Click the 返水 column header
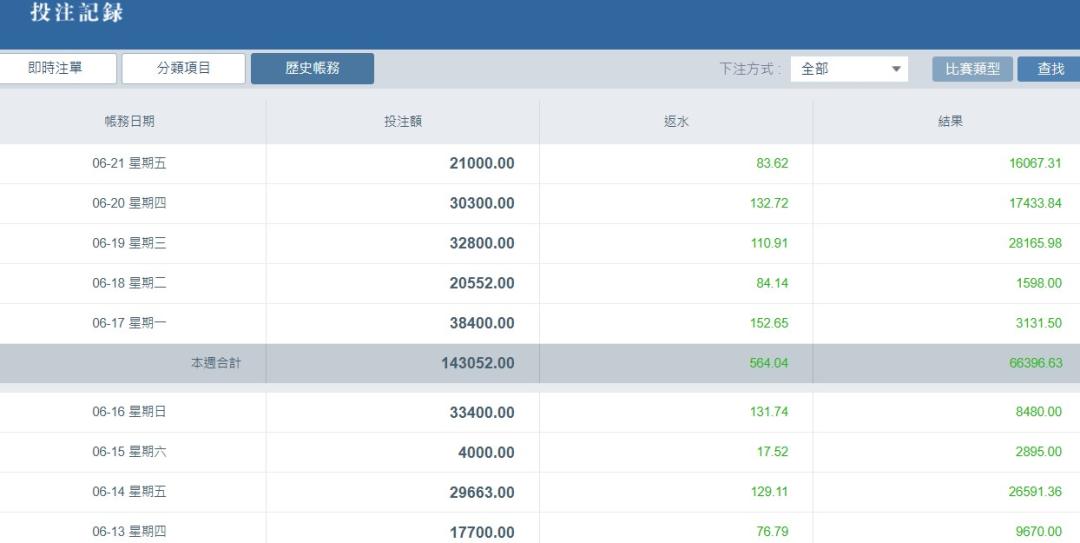The image size is (1080, 543). [x=676, y=122]
